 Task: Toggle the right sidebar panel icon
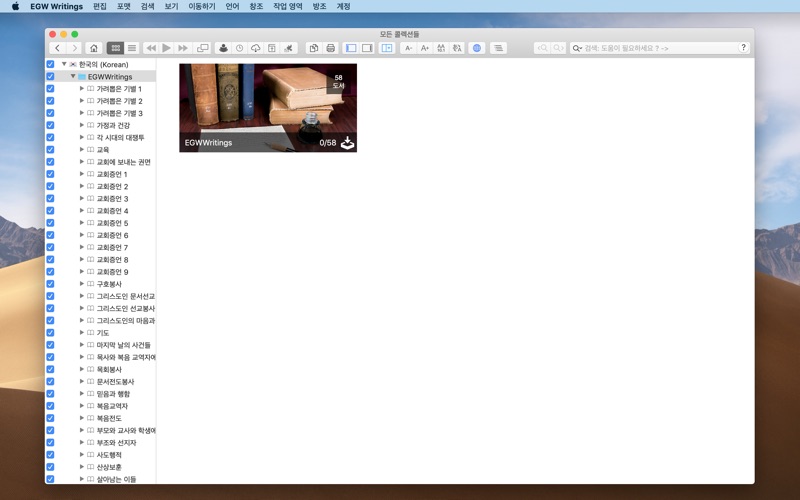pos(367,48)
